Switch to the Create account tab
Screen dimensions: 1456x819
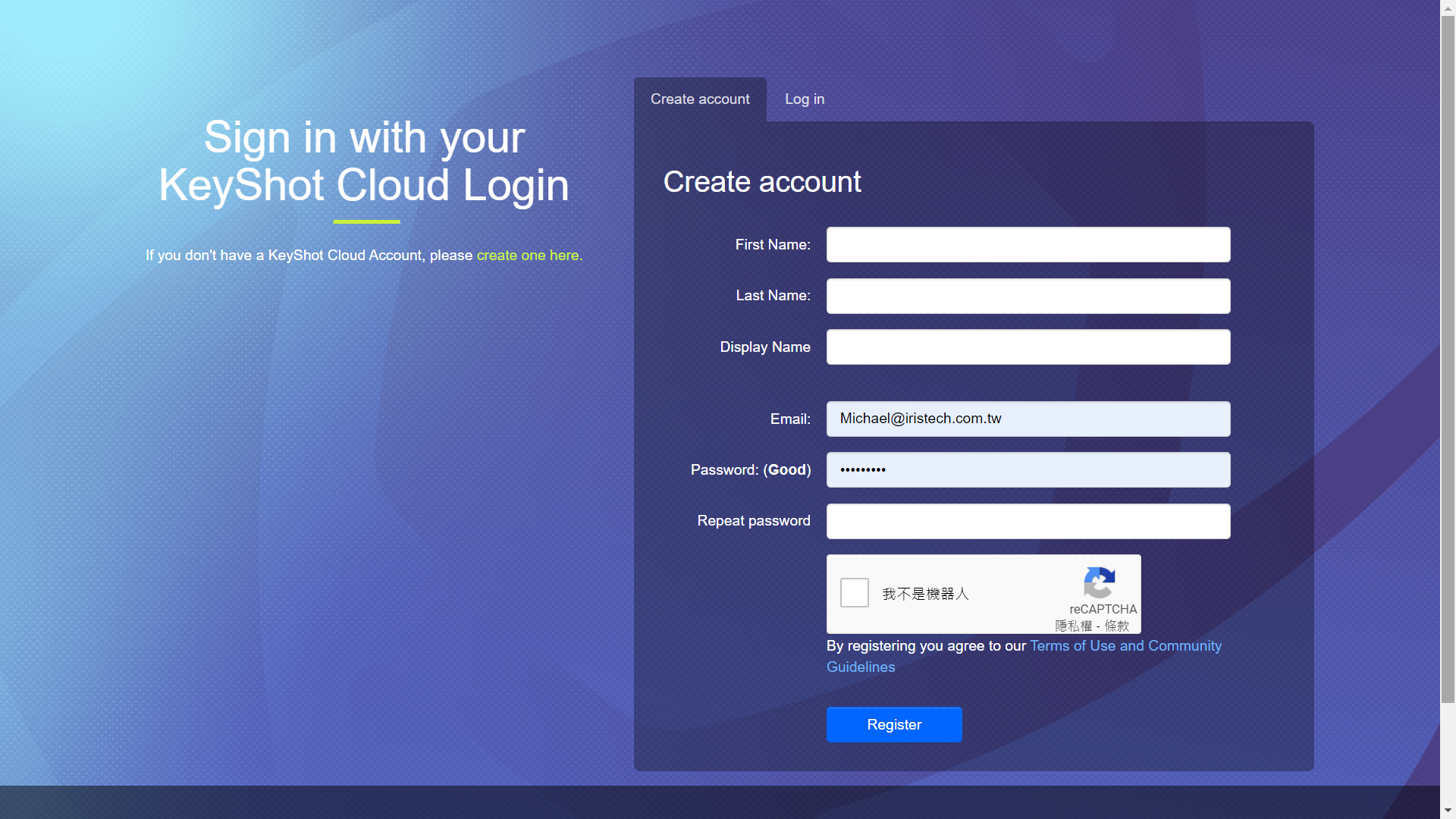(x=700, y=99)
